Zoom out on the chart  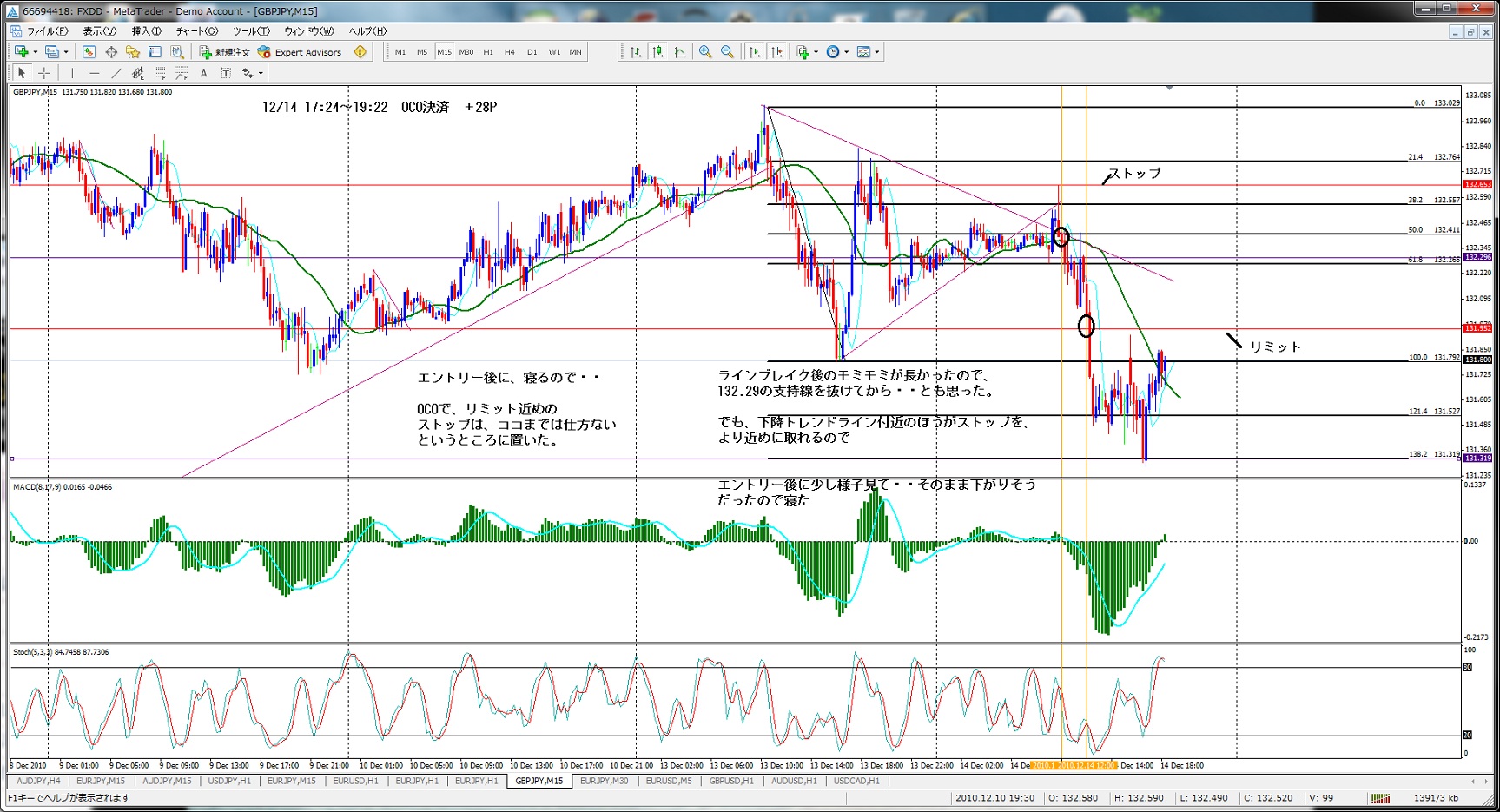pyautogui.click(x=728, y=52)
